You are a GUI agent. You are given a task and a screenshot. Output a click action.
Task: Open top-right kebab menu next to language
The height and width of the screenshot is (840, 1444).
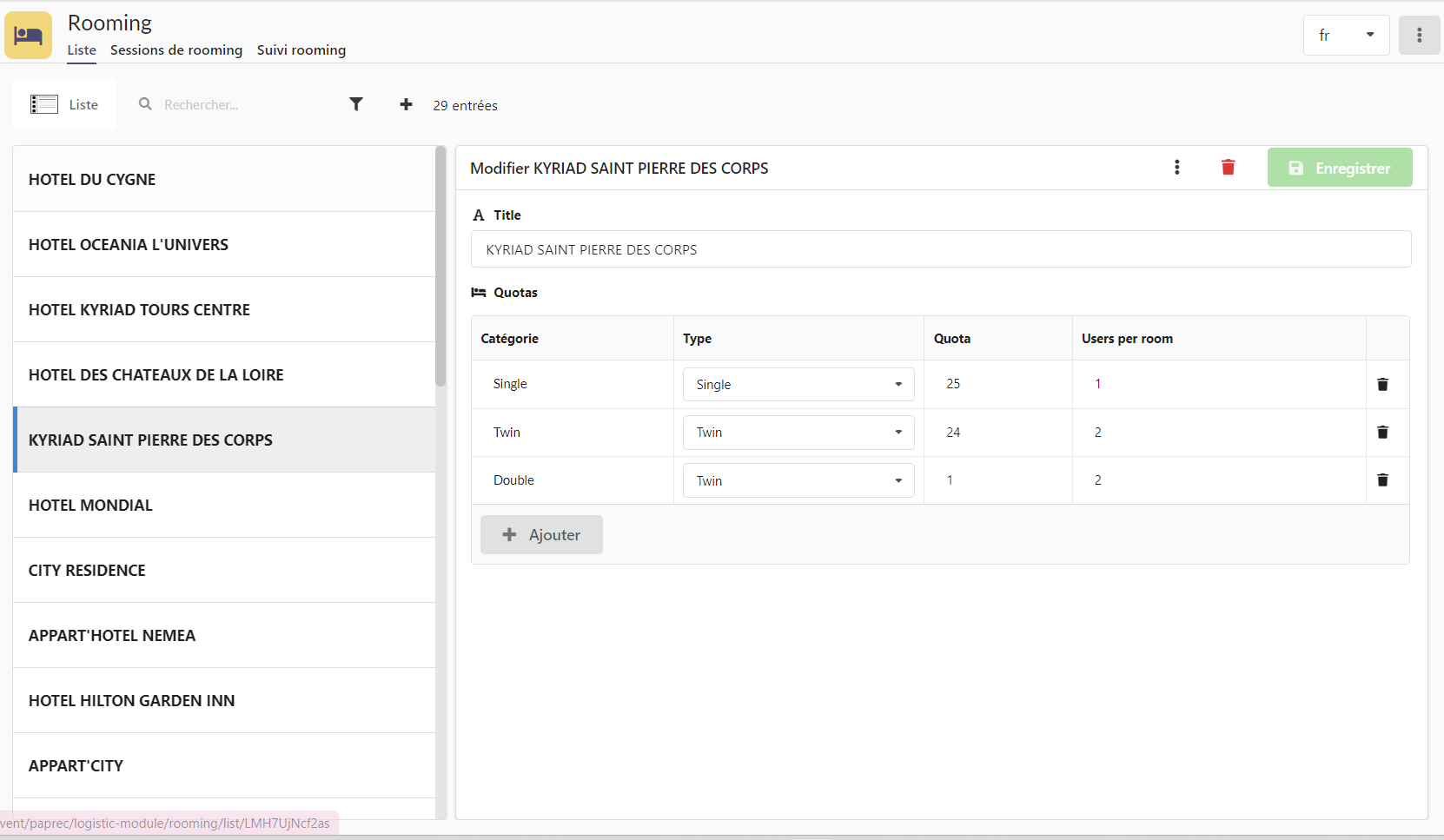click(1419, 36)
